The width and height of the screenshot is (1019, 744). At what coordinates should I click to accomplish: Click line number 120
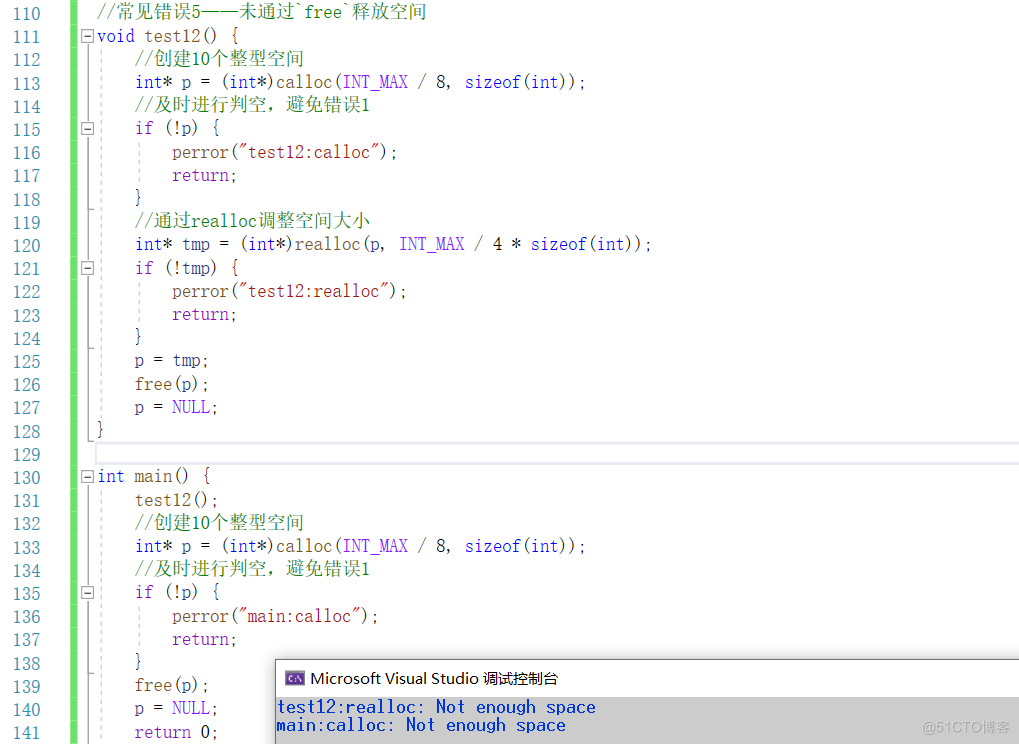27,246
